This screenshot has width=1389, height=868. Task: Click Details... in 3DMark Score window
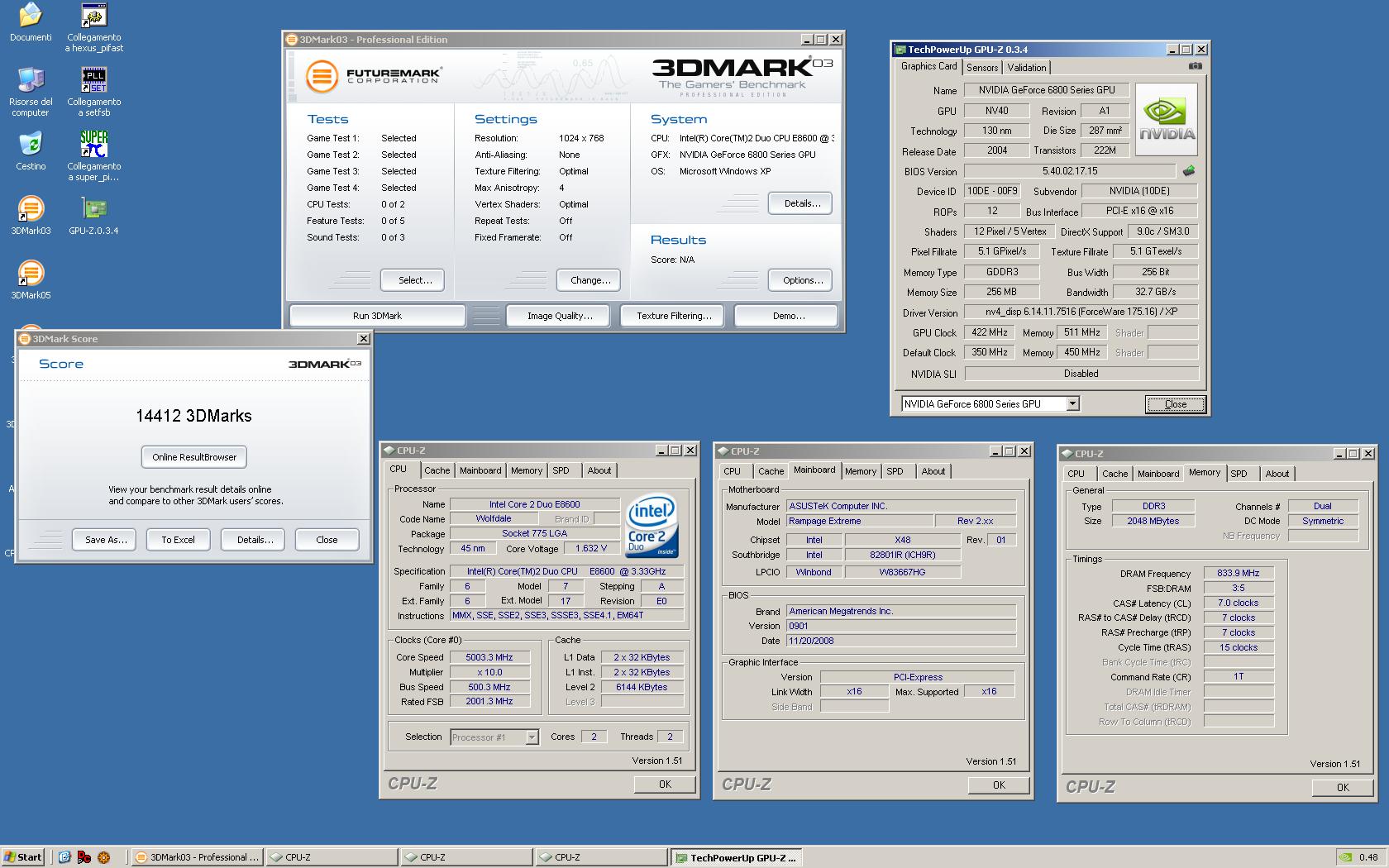pyautogui.click(x=255, y=540)
